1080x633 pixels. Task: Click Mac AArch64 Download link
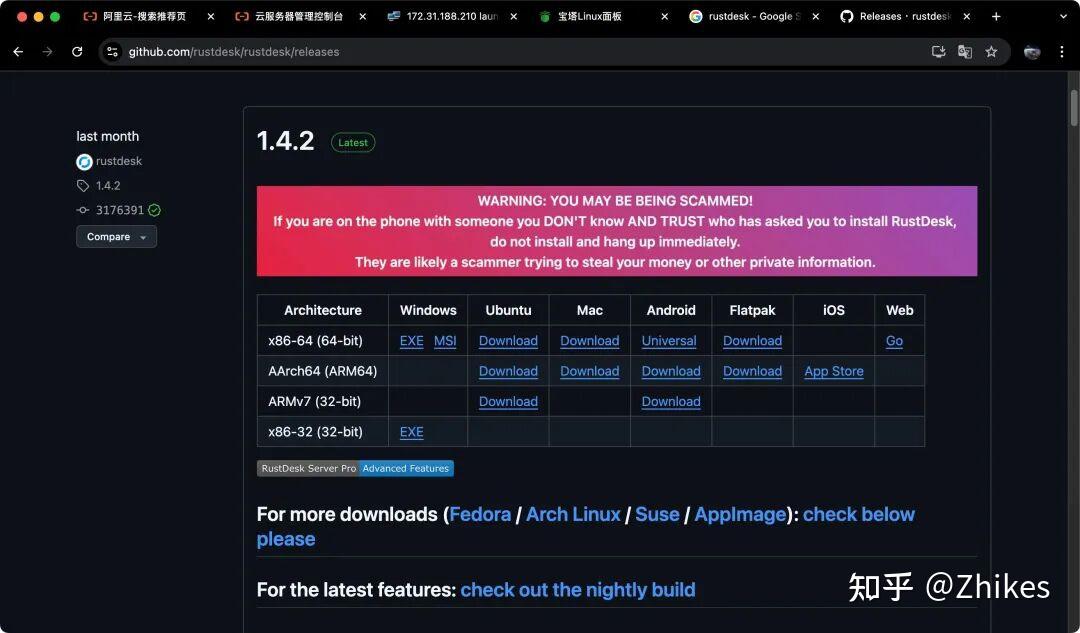[590, 371]
